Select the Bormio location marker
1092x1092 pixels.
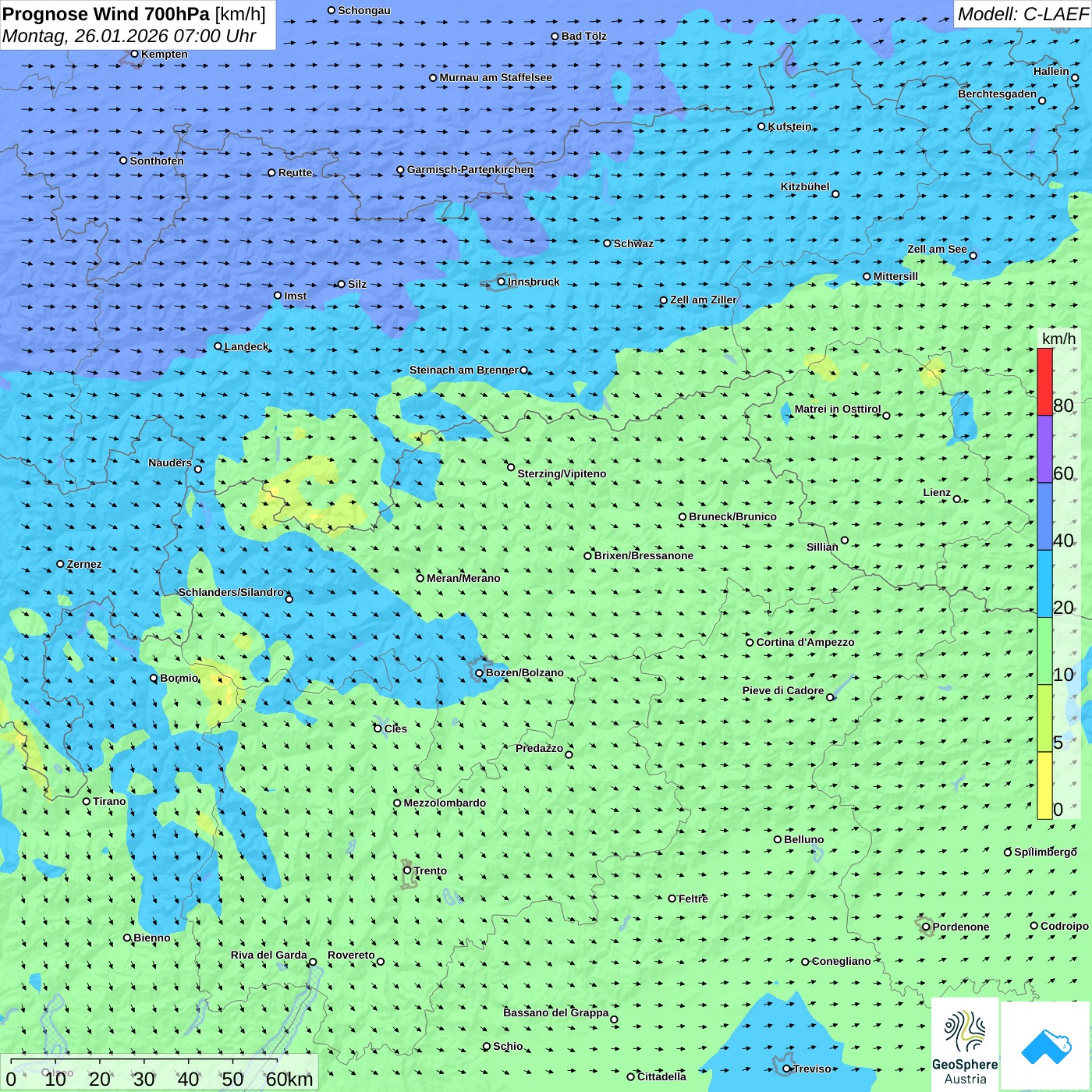coord(154,678)
